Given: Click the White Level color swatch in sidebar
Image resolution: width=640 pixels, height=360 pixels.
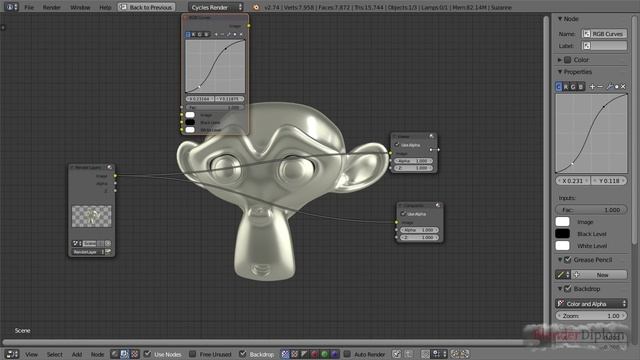Looking at the screenshot, I should tap(562, 246).
